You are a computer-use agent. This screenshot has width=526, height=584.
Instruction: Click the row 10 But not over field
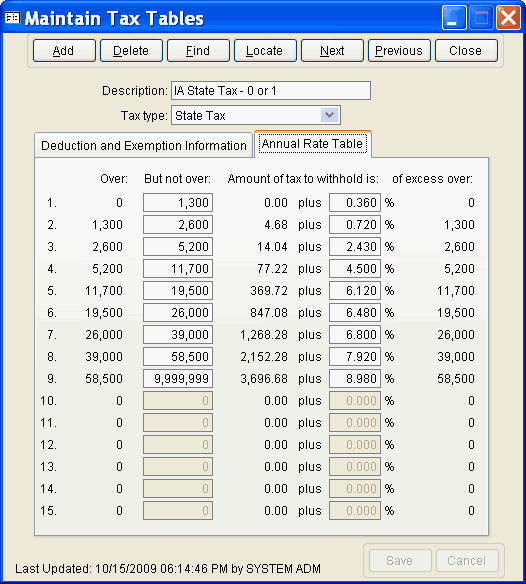click(178, 400)
